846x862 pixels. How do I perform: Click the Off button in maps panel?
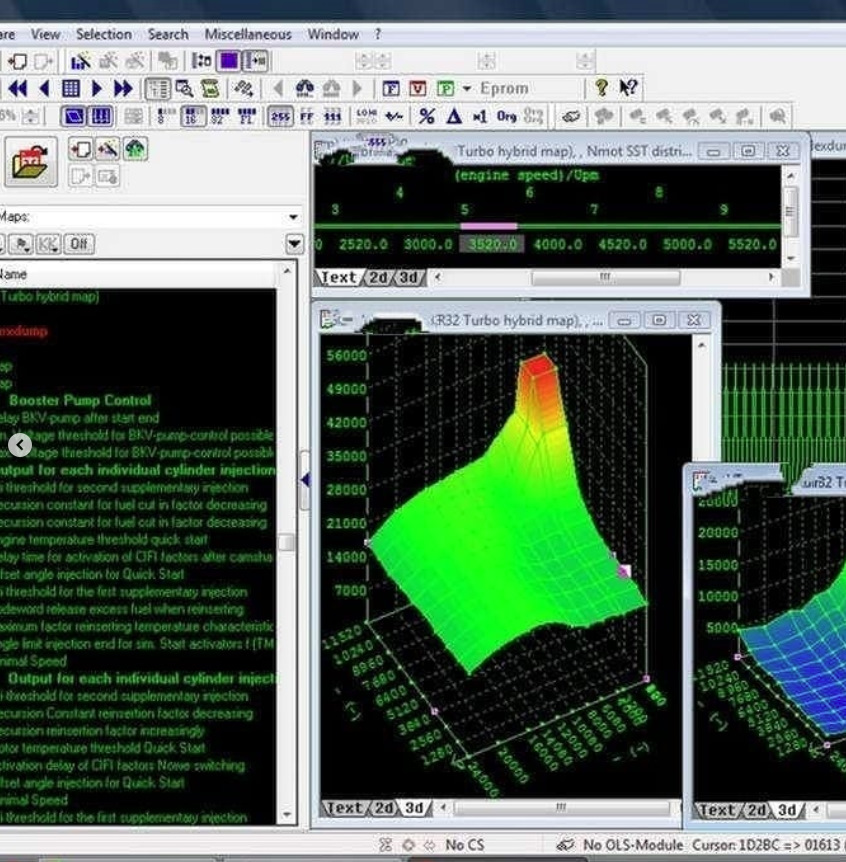[78, 243]
